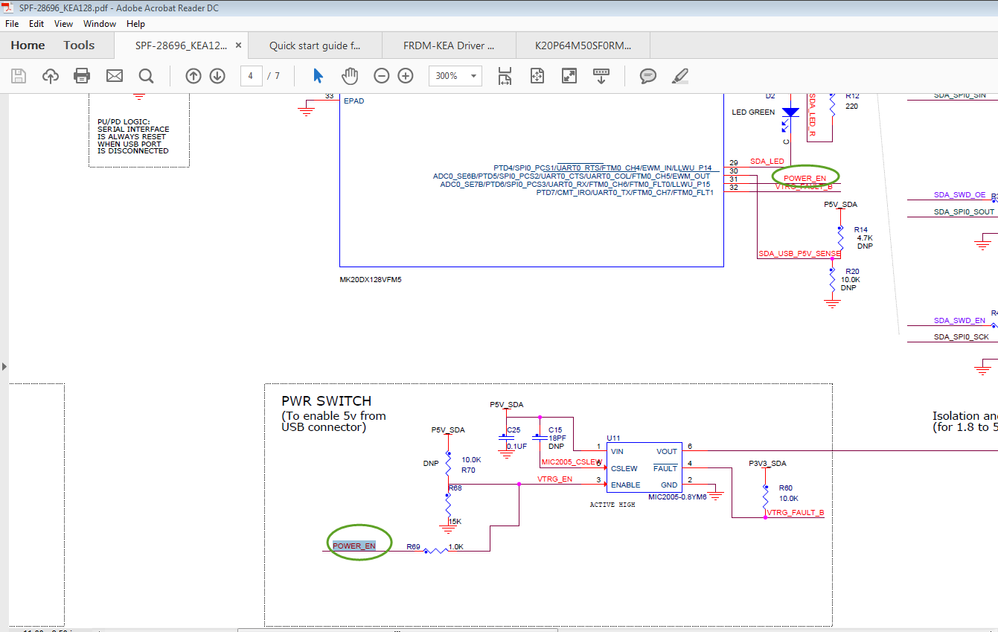Click the MIC2005-0.8YM6 part label

677,497
